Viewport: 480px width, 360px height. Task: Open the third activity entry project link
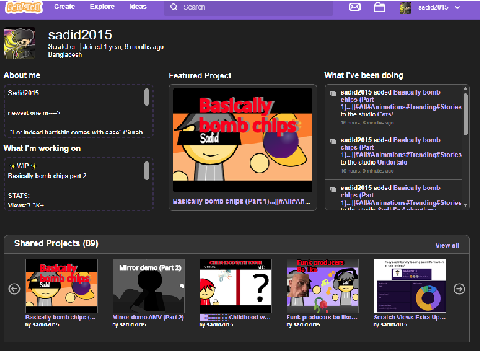[x=401, y=195]
